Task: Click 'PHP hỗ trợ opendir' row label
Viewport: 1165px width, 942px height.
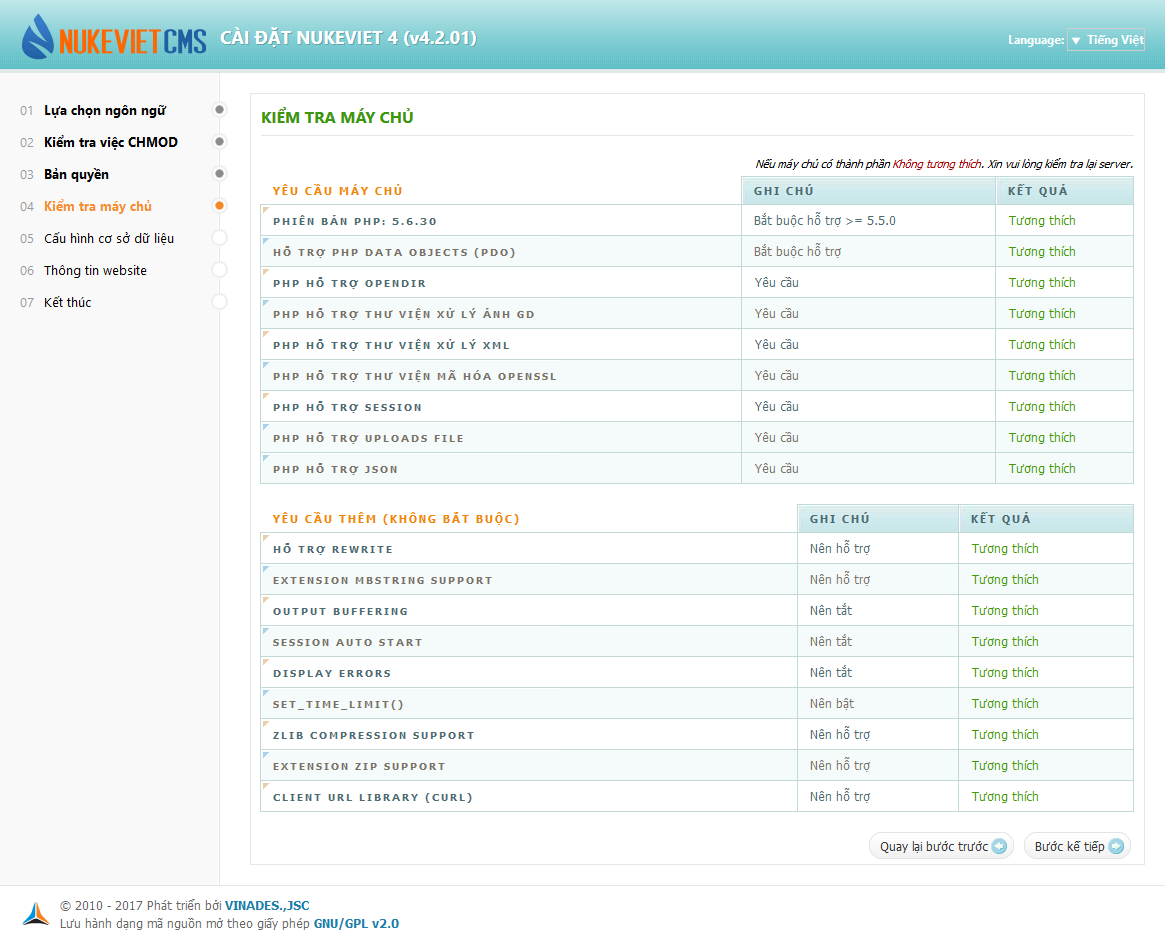Action: click(x=349, y=284)
